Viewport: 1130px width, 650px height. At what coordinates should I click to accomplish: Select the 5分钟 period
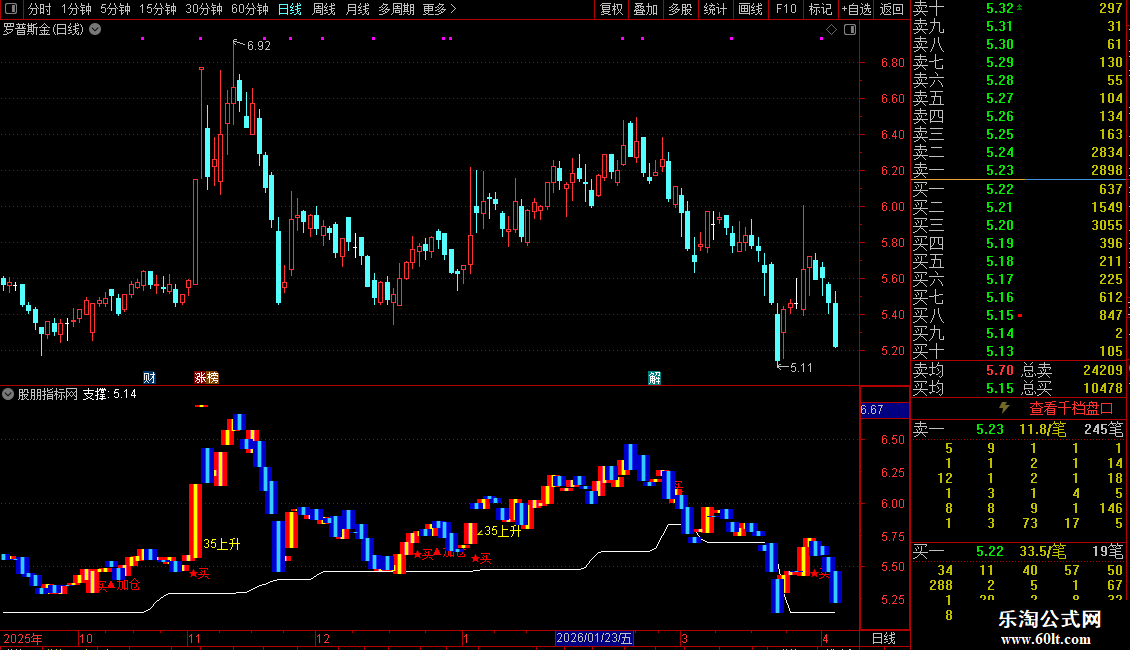115,9
